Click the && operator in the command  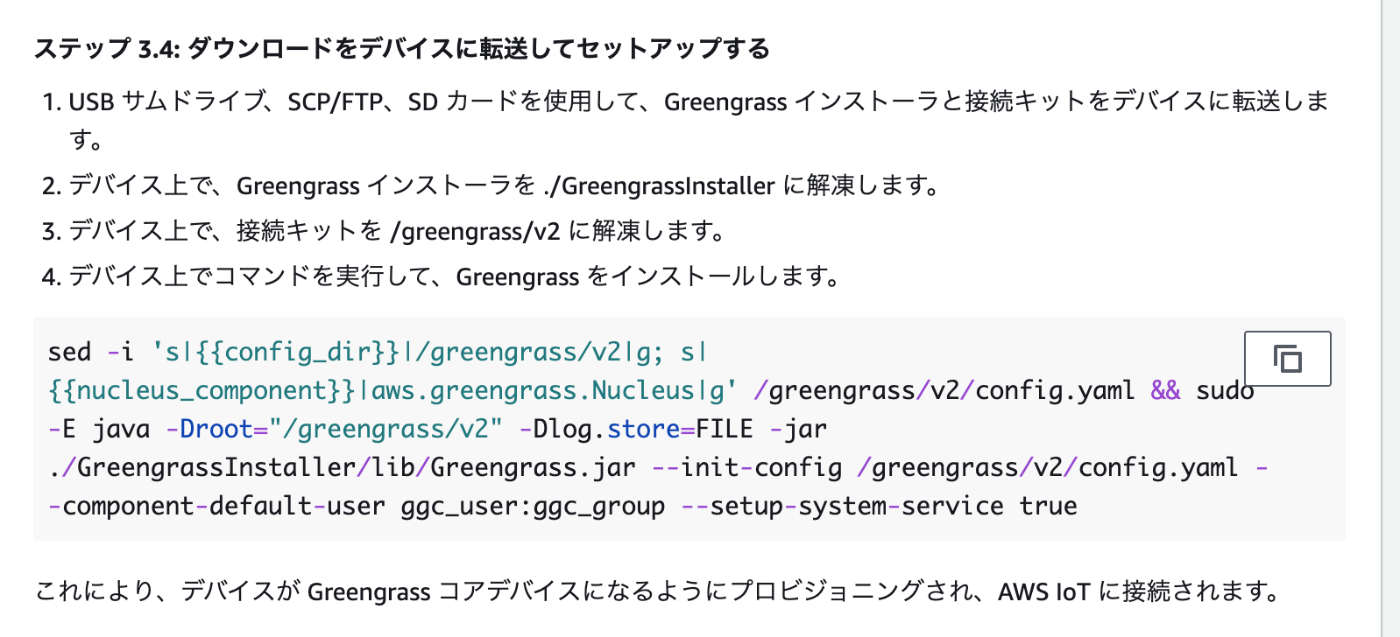pyautogui.click(x=1166, y=390)
